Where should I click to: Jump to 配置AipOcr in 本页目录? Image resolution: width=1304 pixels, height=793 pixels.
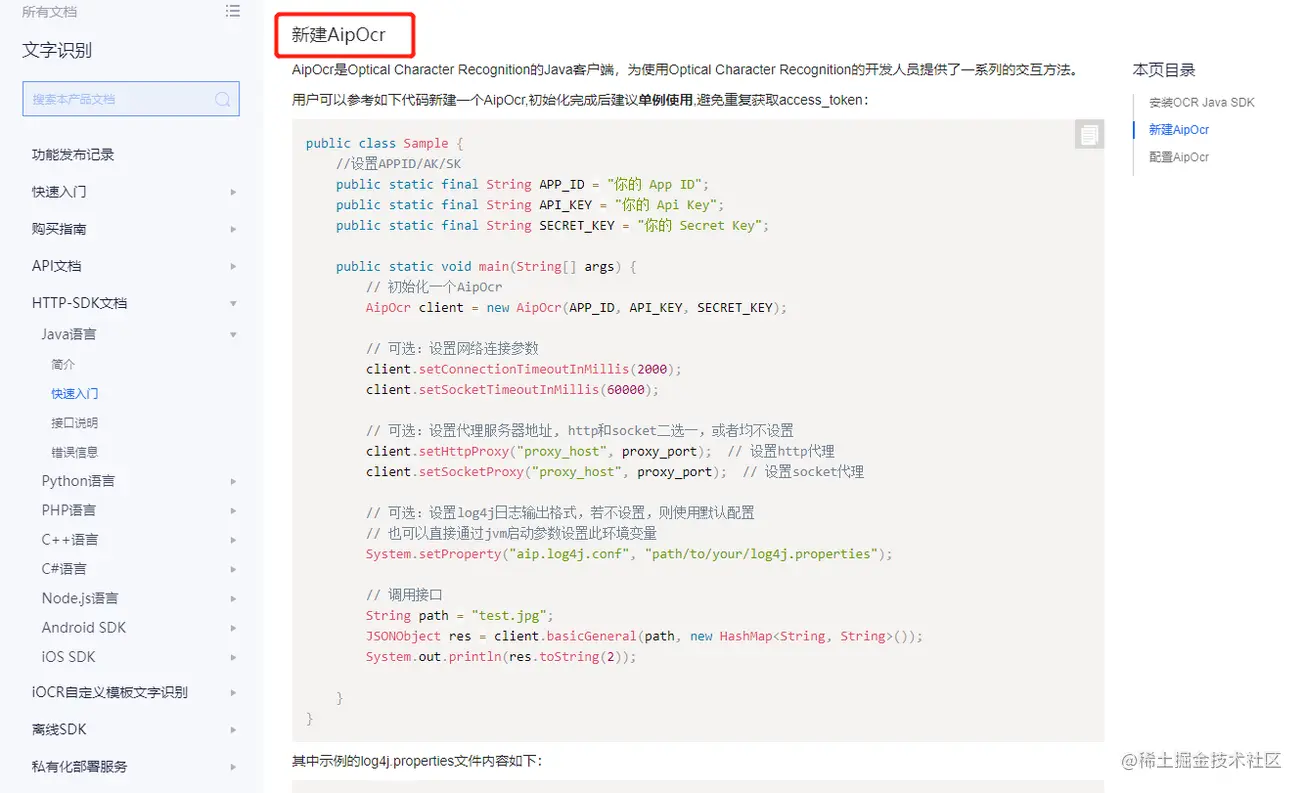pyautogui.click(x=1179, y=157)
